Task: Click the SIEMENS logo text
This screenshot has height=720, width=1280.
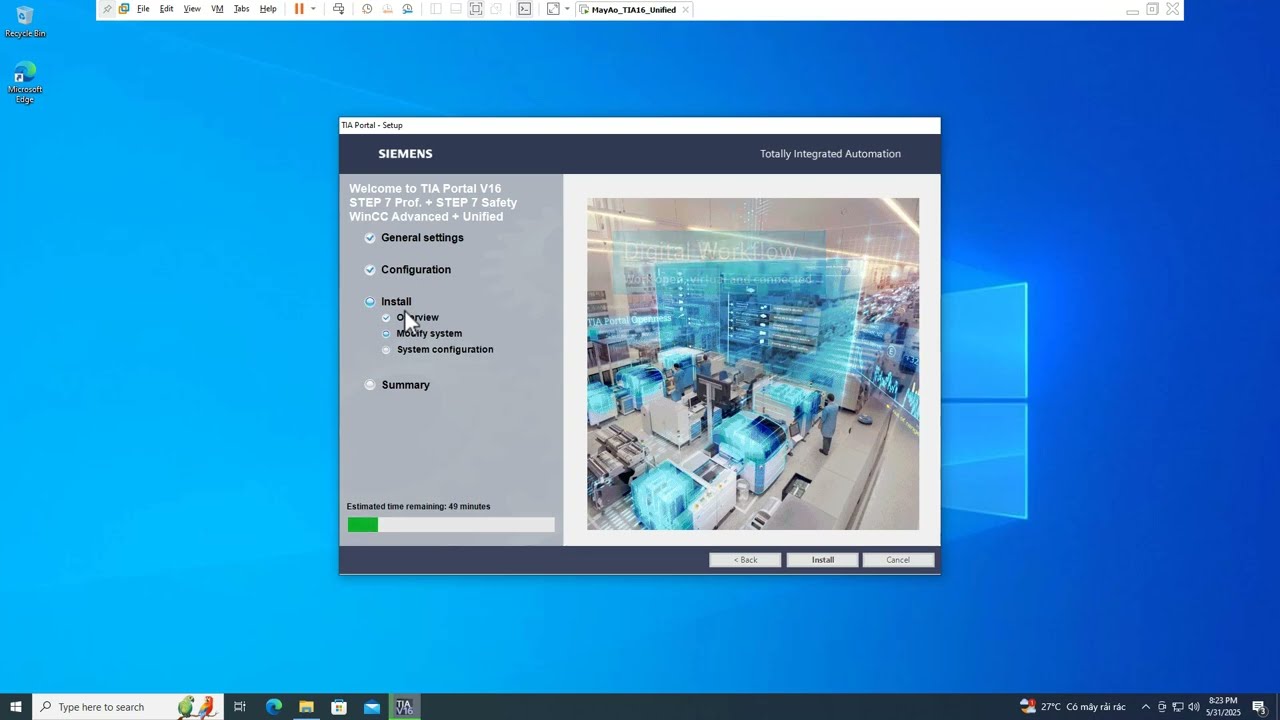Action: click(405, 154)
